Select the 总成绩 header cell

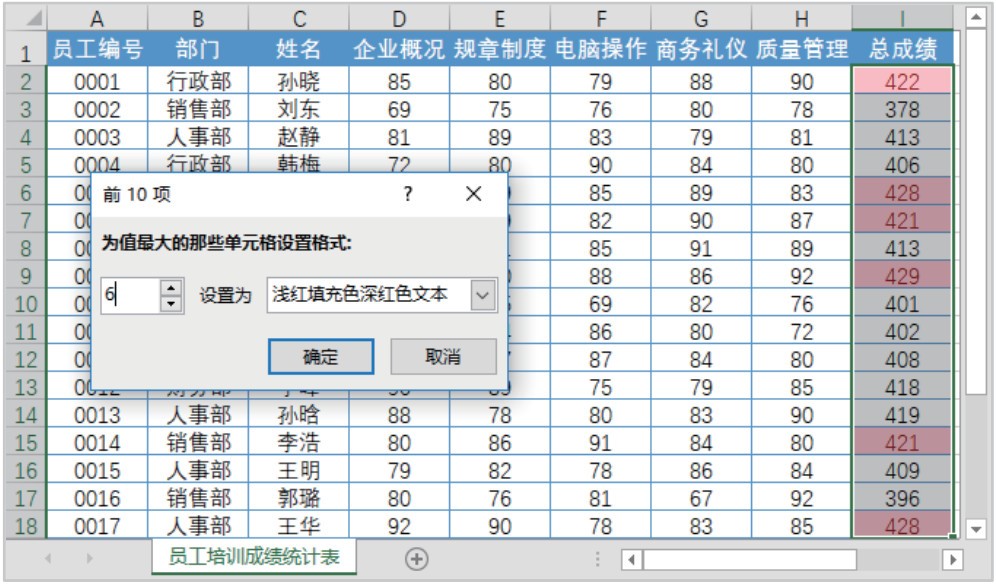point(902,48)
